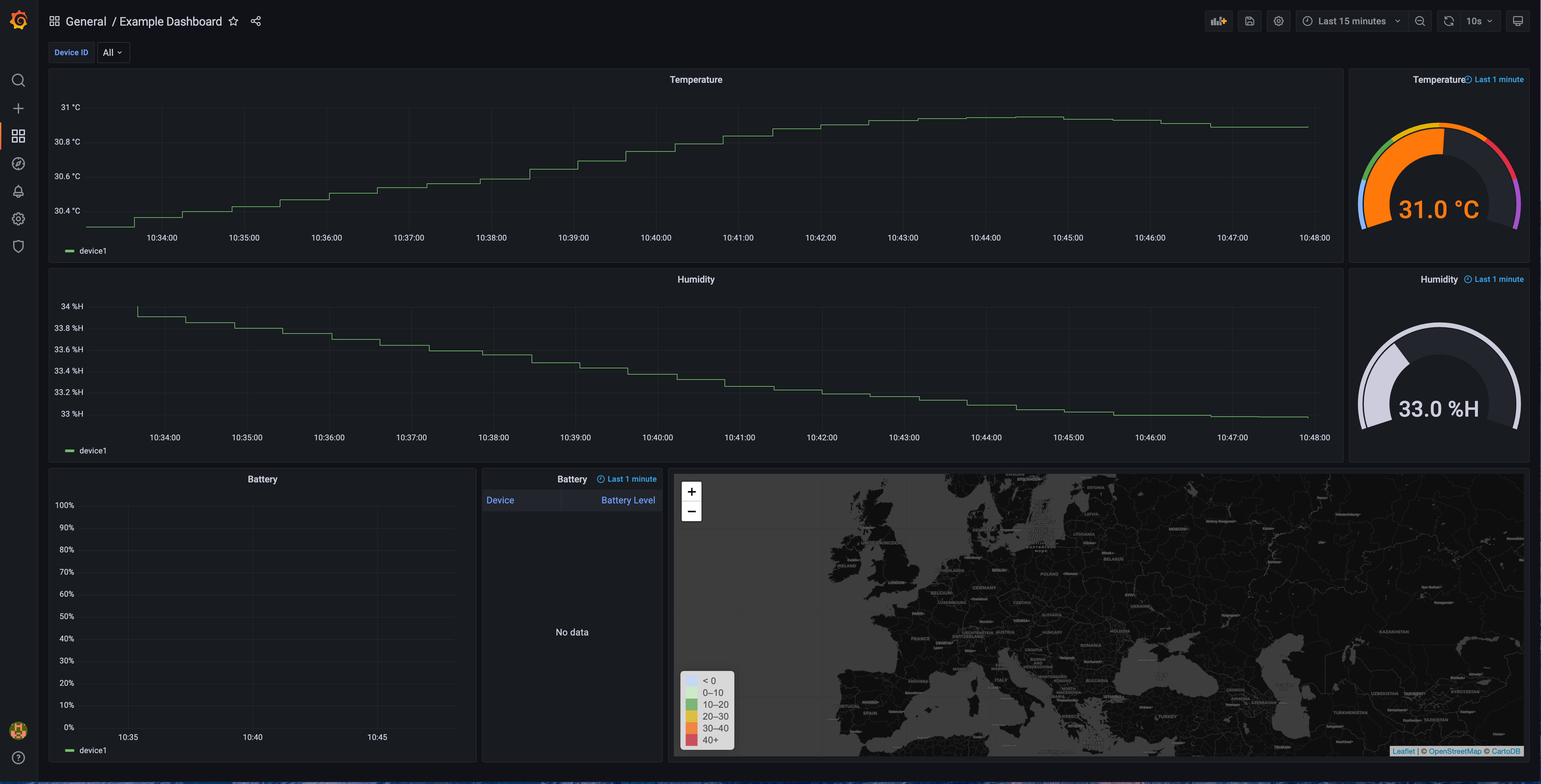
Task: Click the 30.8 °C axis label
Action: pyautogui.click(x=67, y=142)
